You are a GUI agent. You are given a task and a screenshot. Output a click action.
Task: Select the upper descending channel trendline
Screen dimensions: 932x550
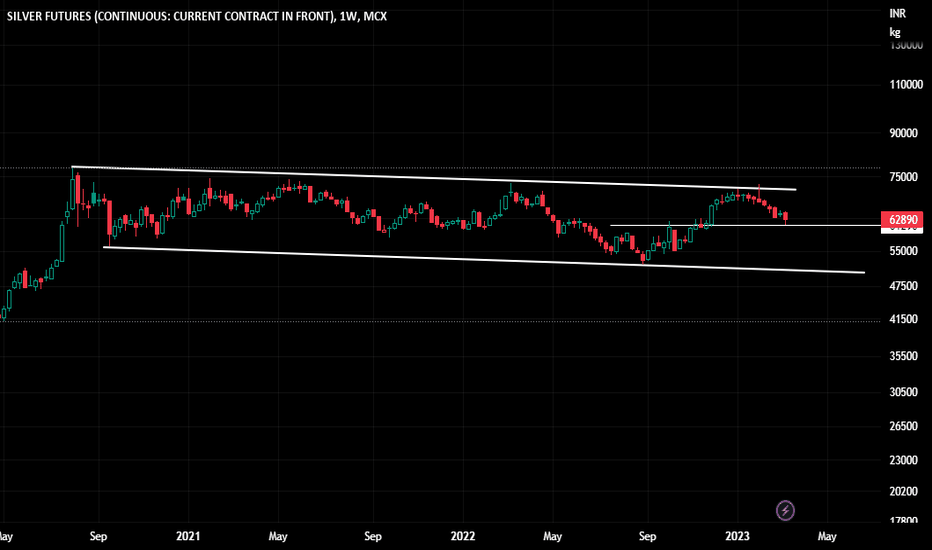[434, 178]
